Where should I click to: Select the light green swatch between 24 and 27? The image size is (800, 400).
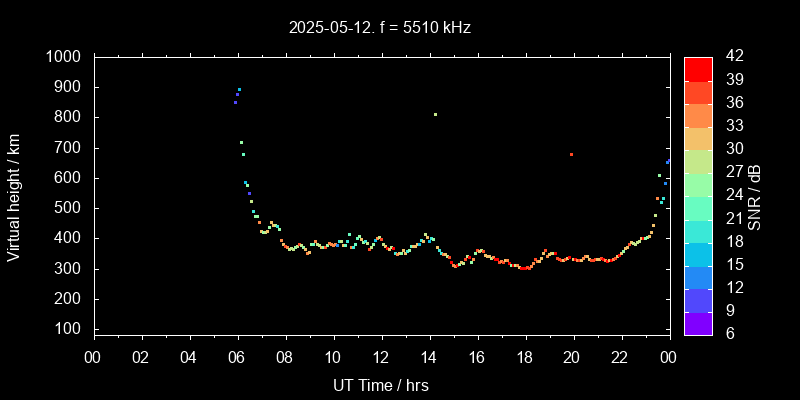click(698, 184)
